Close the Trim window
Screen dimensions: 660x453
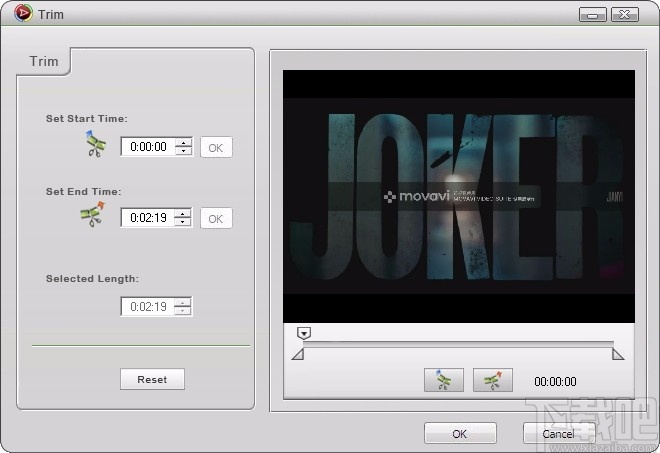point(625,15)
